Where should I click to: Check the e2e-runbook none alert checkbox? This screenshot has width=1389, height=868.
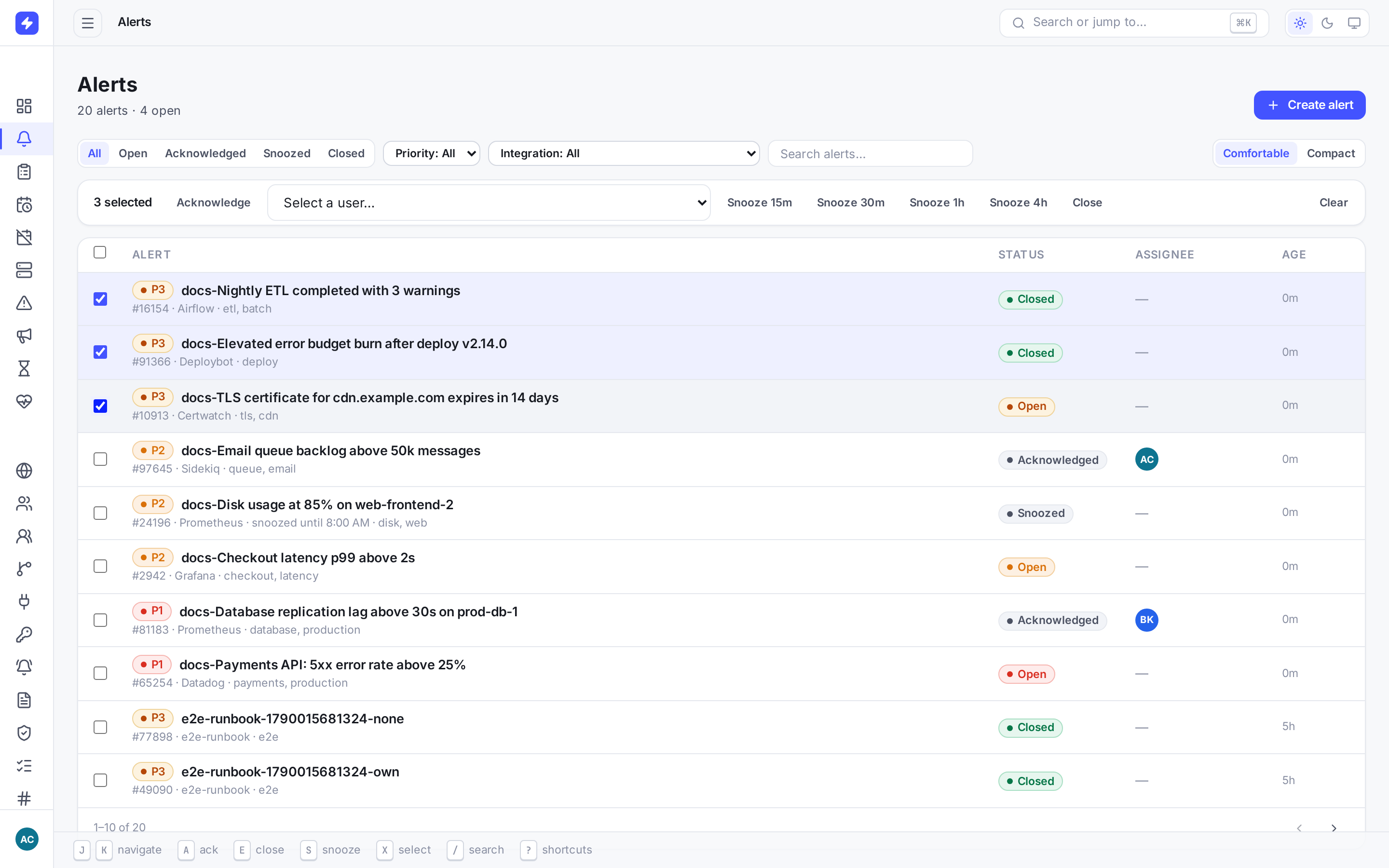(x=100, y=727)
